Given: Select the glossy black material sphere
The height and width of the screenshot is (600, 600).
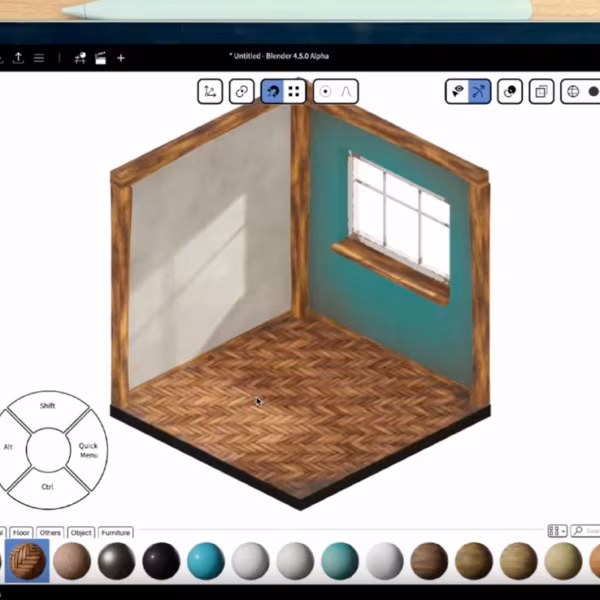Looking at the screenshot, I should (x=161, y=561).
